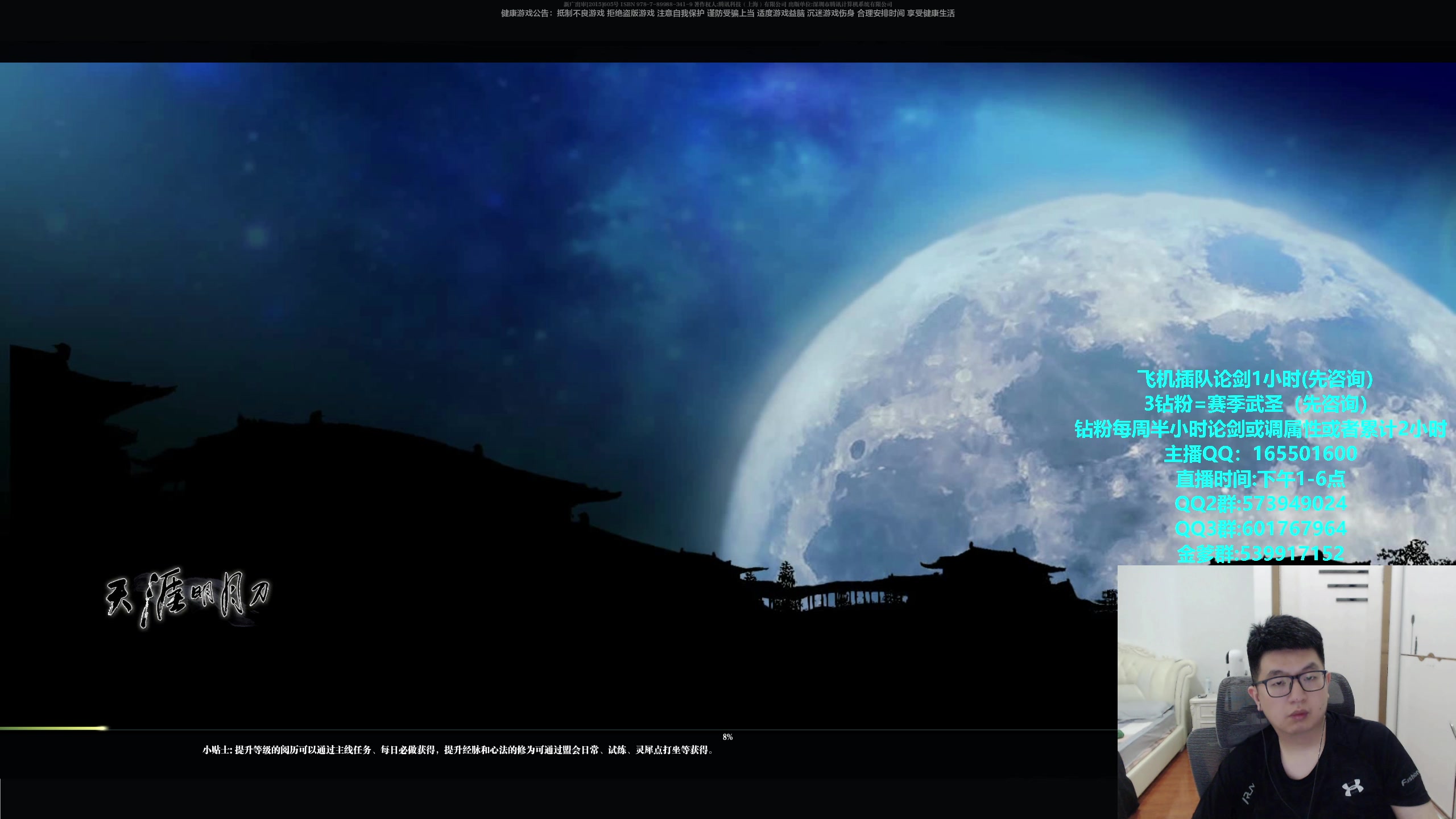This screenshot has height=819, width=1456.
Task: Click the ISBN copyright line at top
Action: [727, 4]
